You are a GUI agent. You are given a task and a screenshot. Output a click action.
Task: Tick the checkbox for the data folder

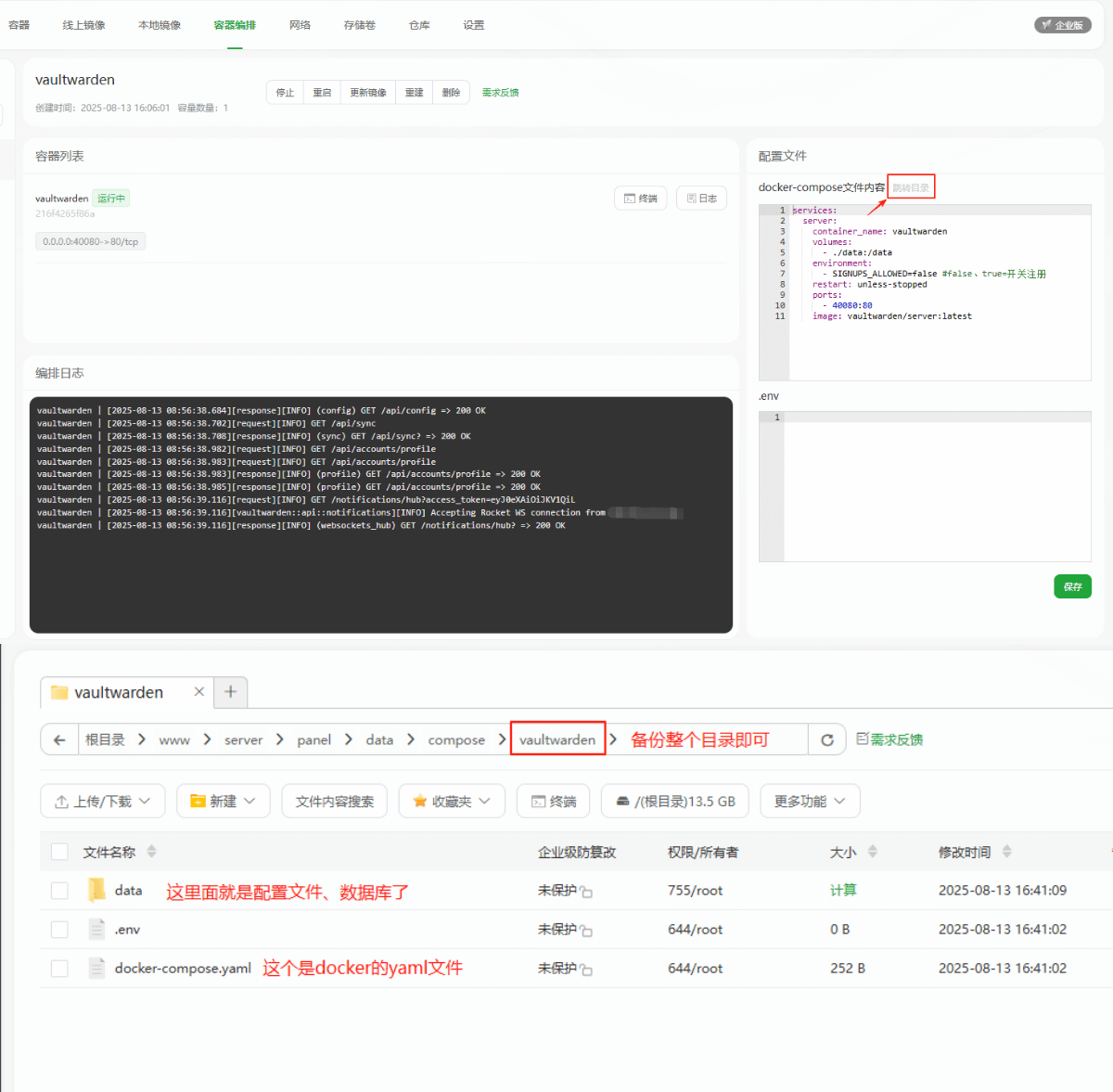coord(59,891)
